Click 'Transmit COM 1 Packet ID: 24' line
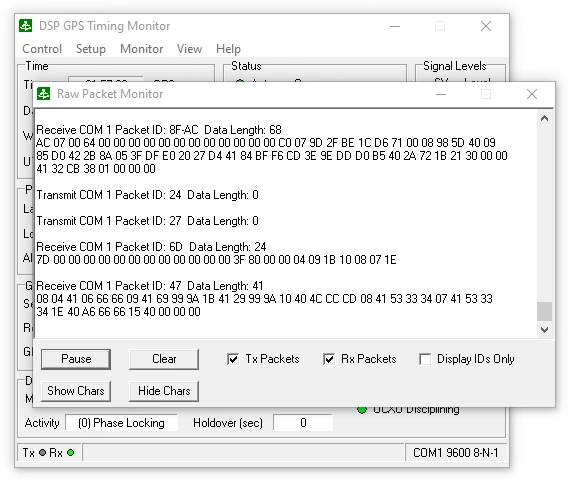The width and height of the screenshot is (571, 482). coord(147,195)
